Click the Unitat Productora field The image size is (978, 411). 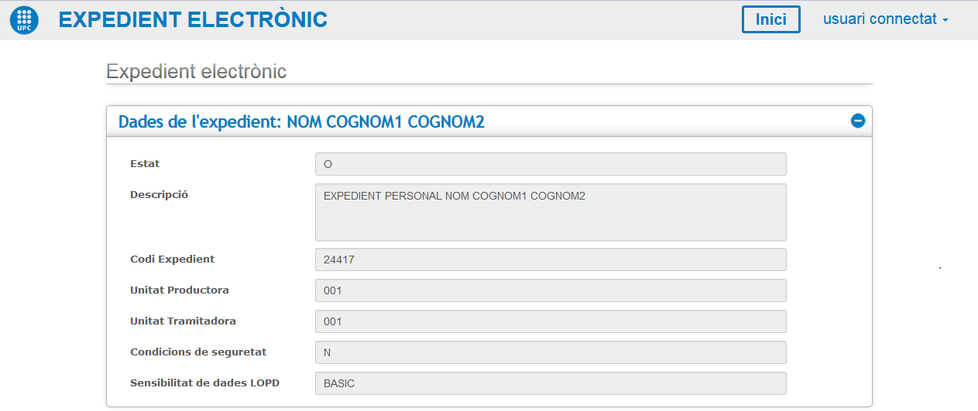coord(550,290)
